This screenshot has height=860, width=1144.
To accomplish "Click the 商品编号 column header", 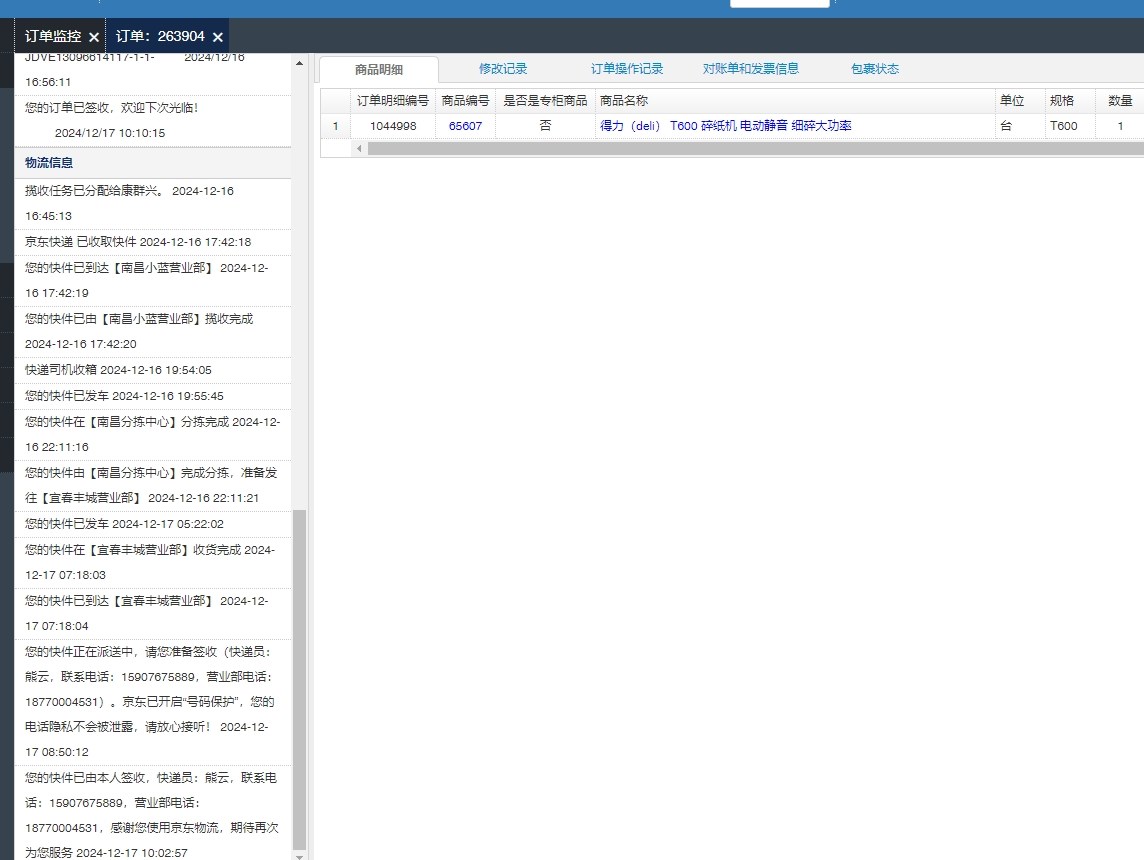I will [x=465, y=101].
